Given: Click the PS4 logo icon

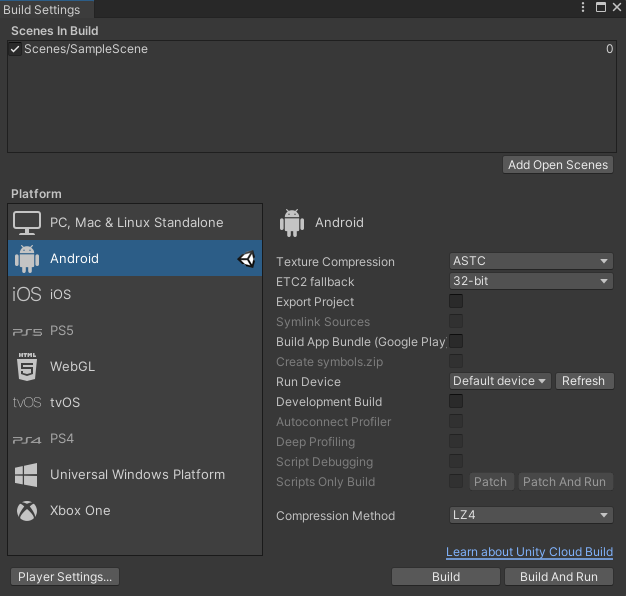Looking at the screenshot, I should click(27, 440).
